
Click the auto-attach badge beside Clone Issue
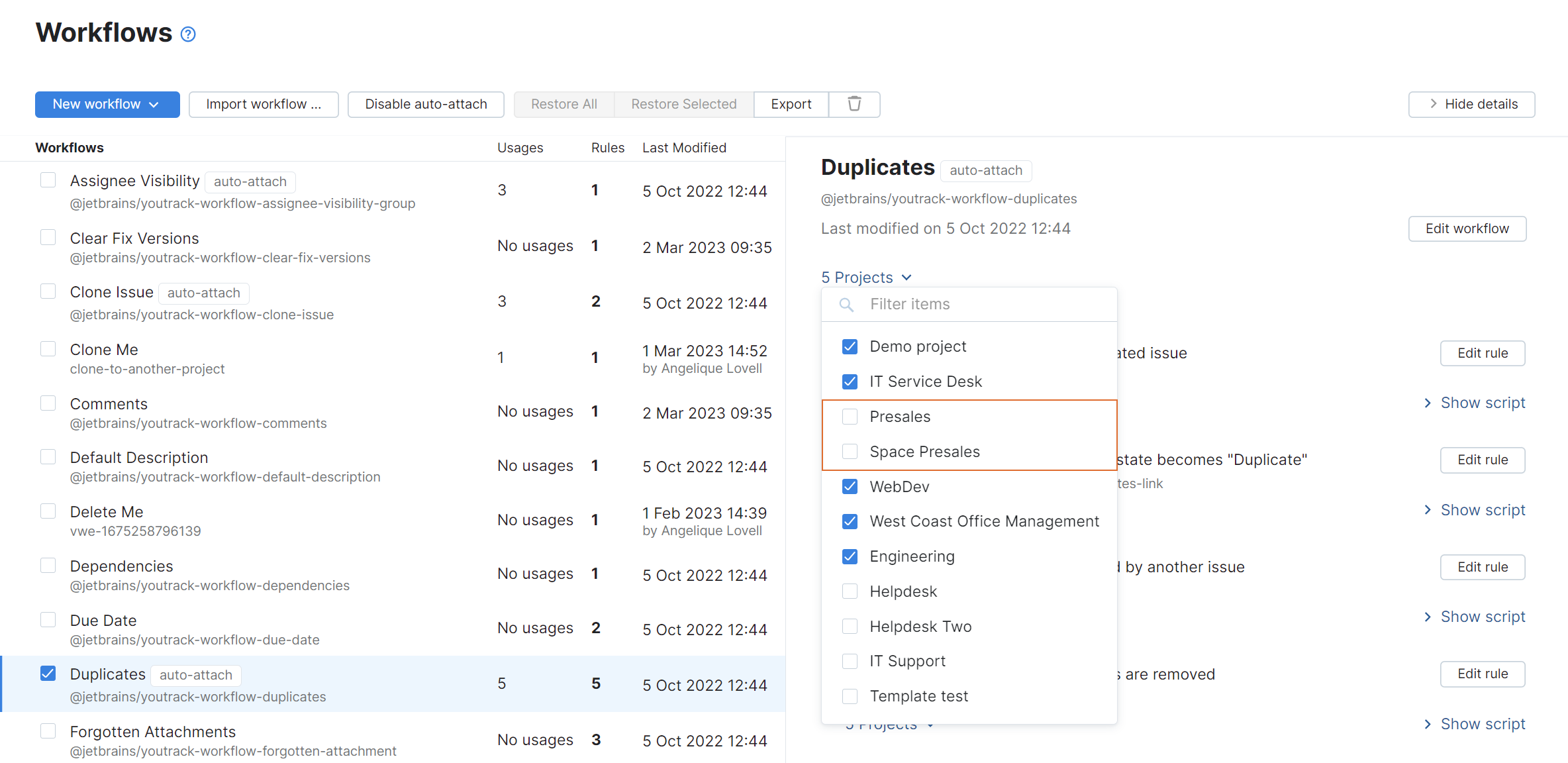[x=203, y=292]
